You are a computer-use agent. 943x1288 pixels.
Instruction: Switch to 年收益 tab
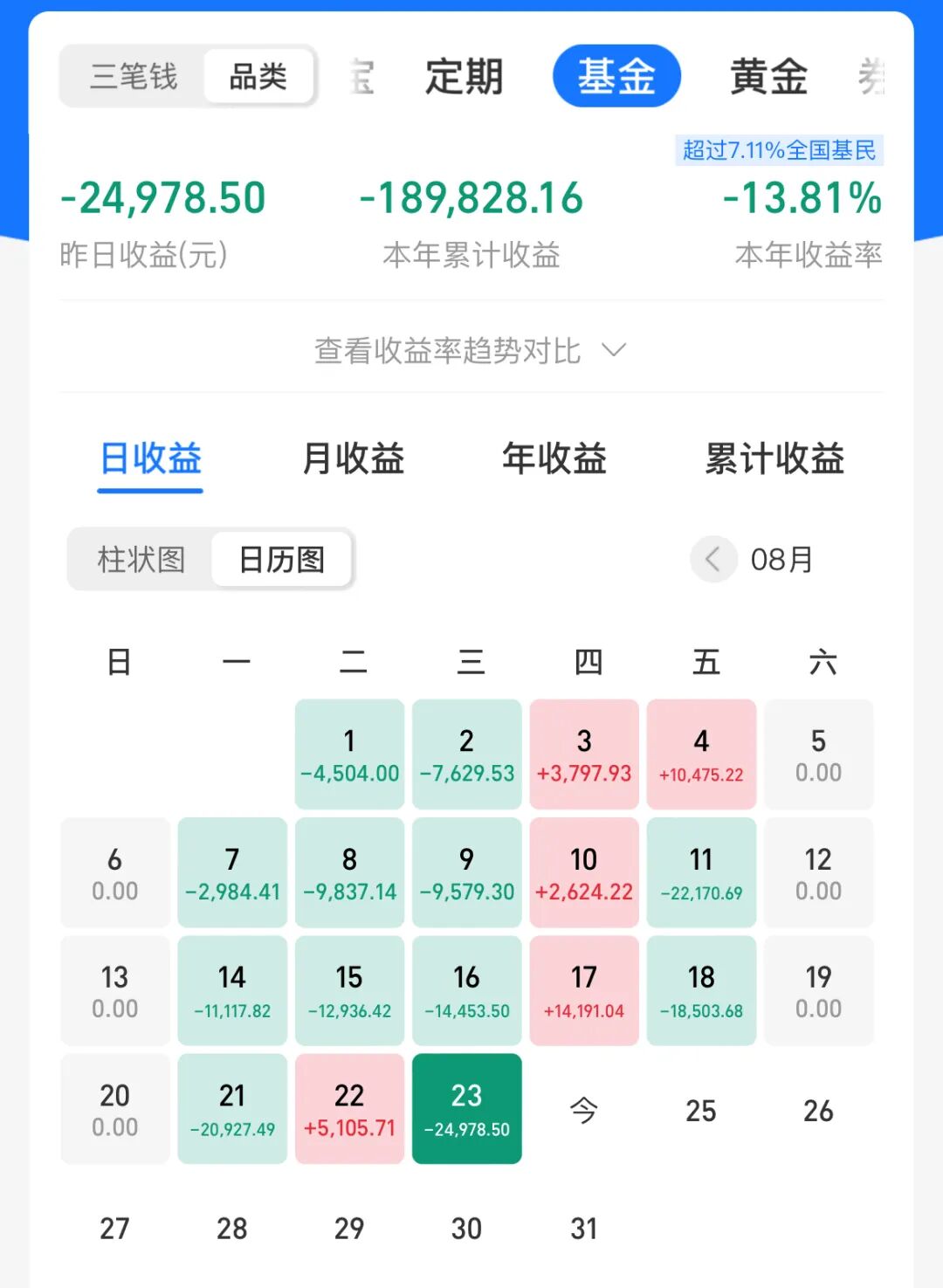pos(554,458)
